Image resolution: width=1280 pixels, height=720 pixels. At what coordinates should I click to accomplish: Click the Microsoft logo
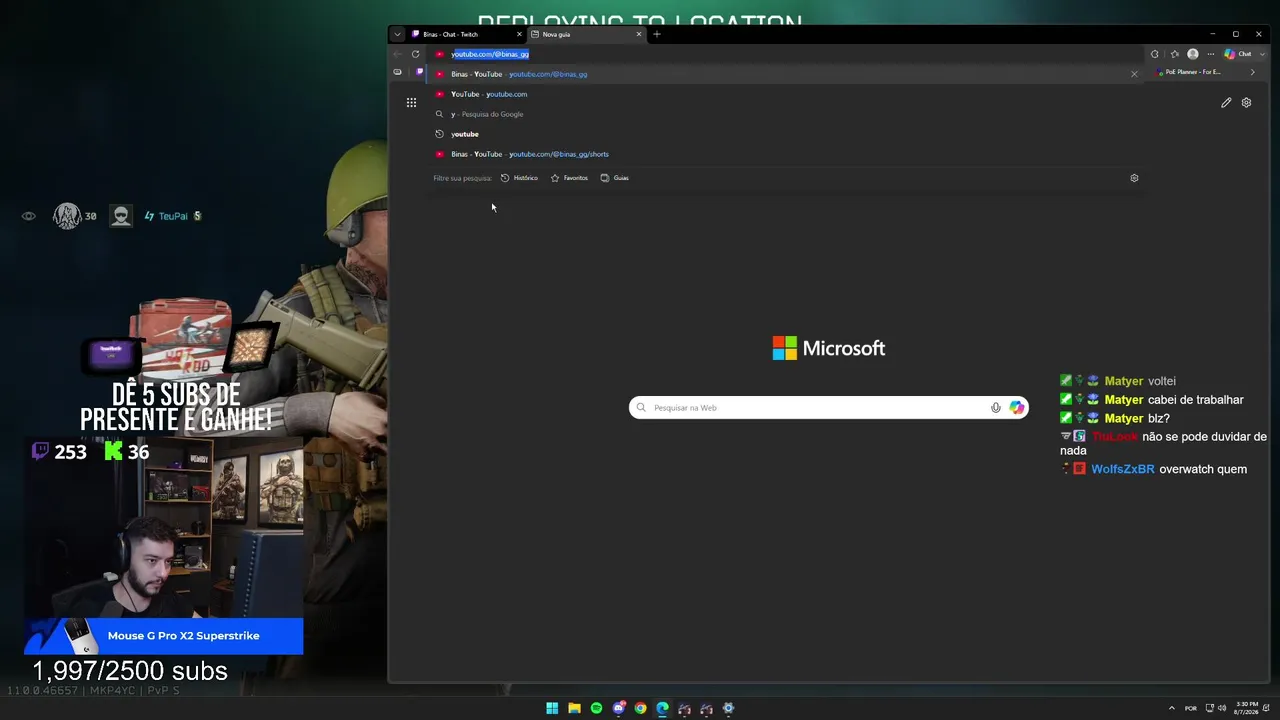click(x=829, y=348)
